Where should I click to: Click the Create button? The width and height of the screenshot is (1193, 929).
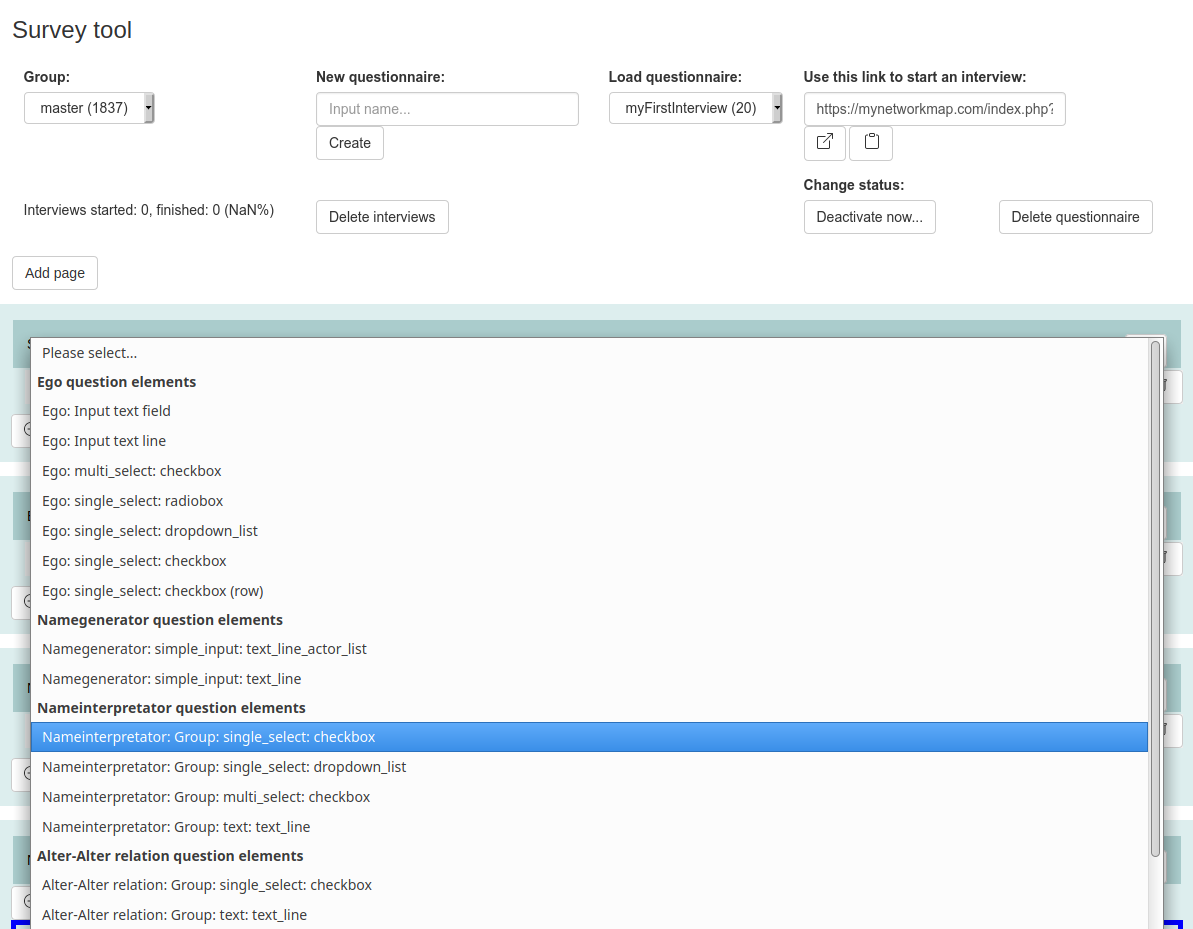[x=350, y=143]
